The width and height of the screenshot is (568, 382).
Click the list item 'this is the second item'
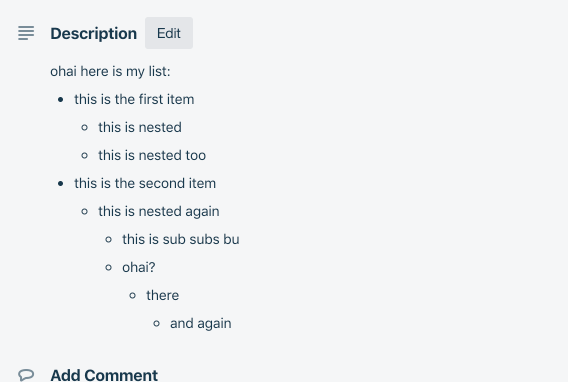[x=145, y=183]
